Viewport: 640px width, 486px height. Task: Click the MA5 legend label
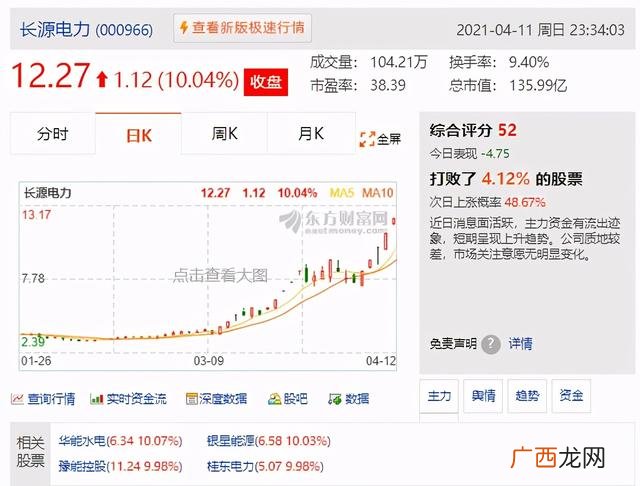(342, 193)
